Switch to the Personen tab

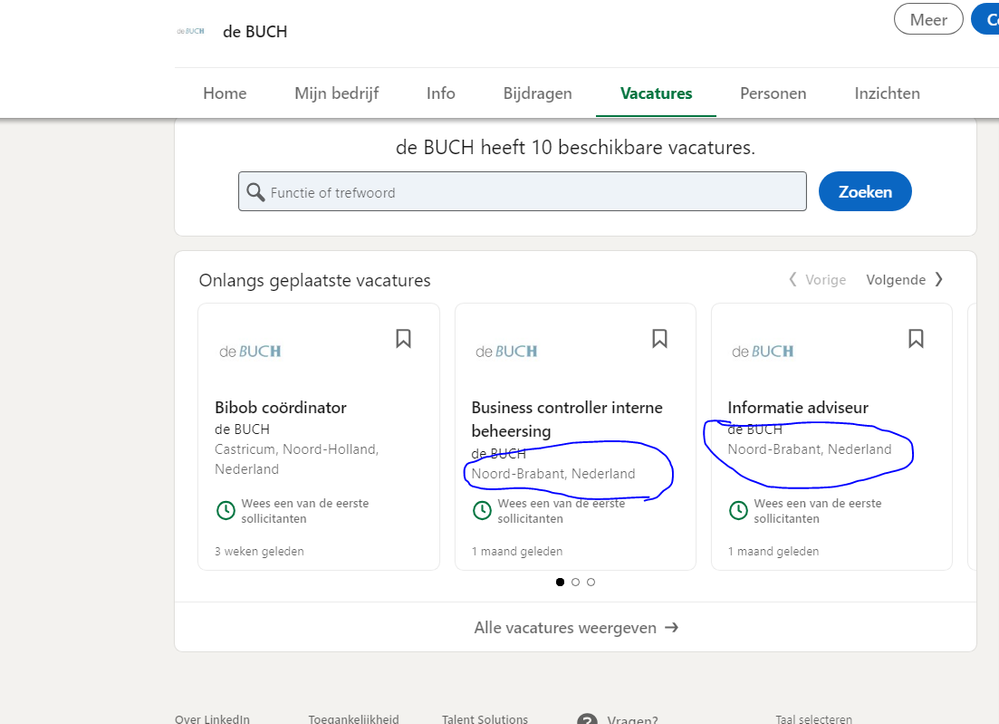tap(773, 93)
